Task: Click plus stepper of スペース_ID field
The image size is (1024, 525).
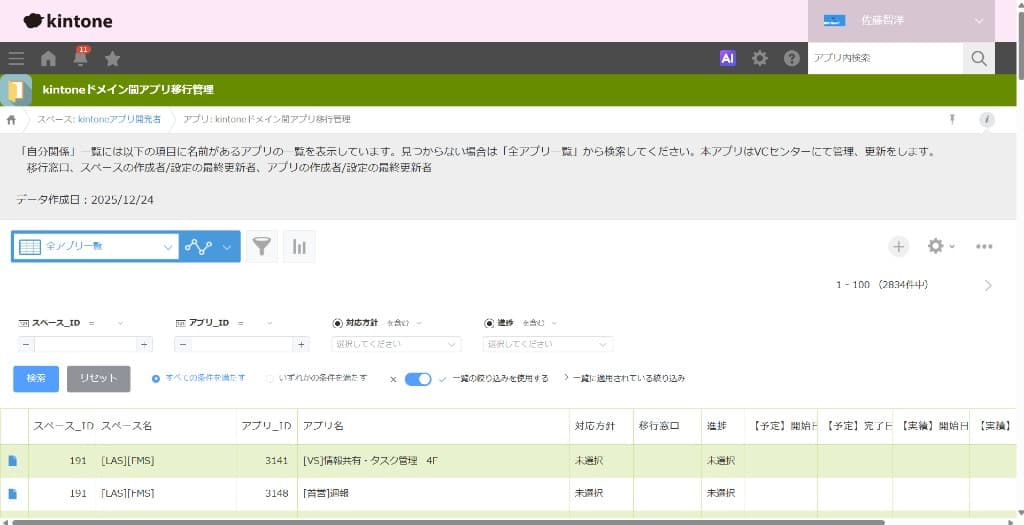Action: [x=144, y=344]
